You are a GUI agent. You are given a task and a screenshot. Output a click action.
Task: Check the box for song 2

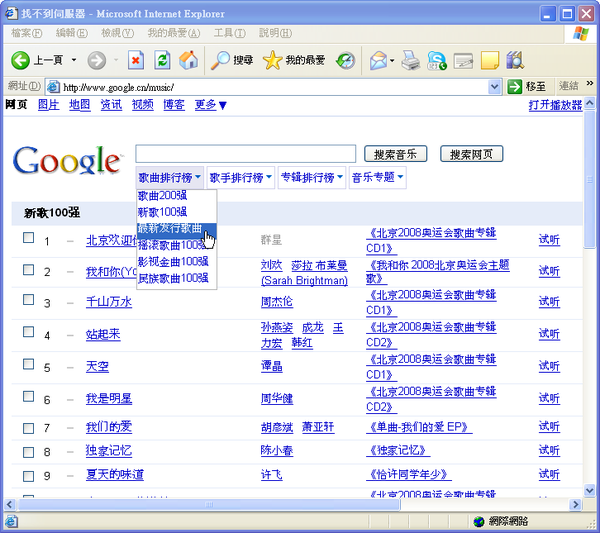tap(28, 269)
